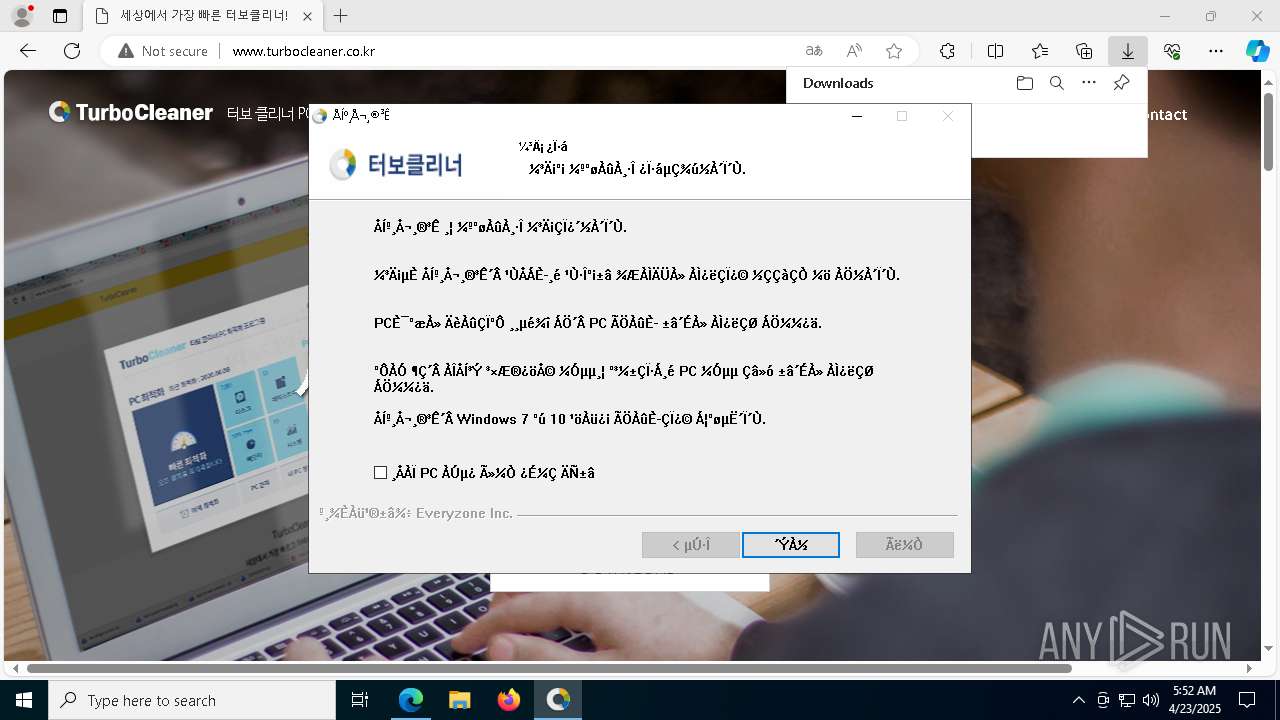Open Collections icon in toolbar
The height and width of the screenshot is (720, 1280).
point(1084,51)
